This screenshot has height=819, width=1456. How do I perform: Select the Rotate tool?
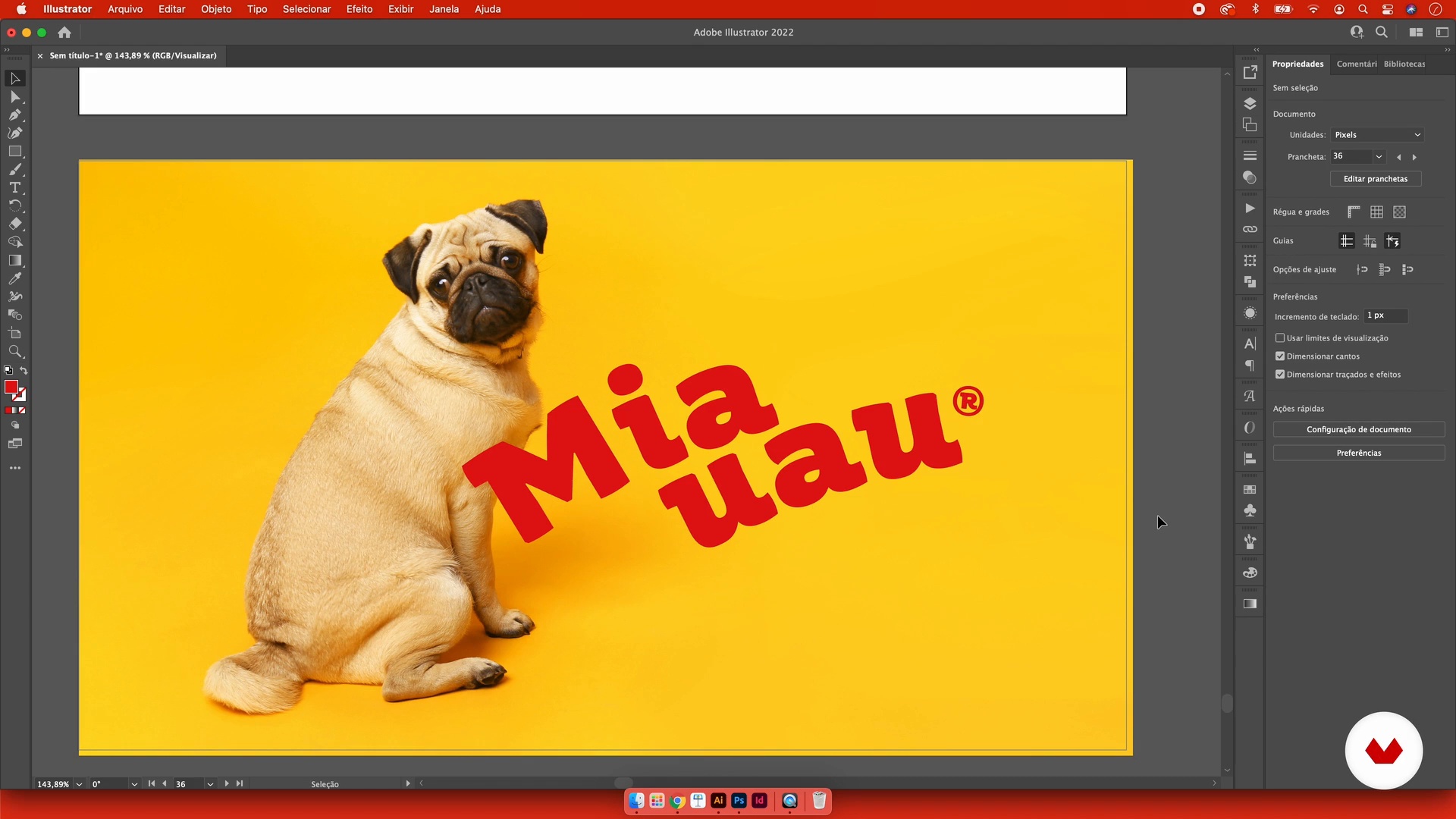click(15, 206)
